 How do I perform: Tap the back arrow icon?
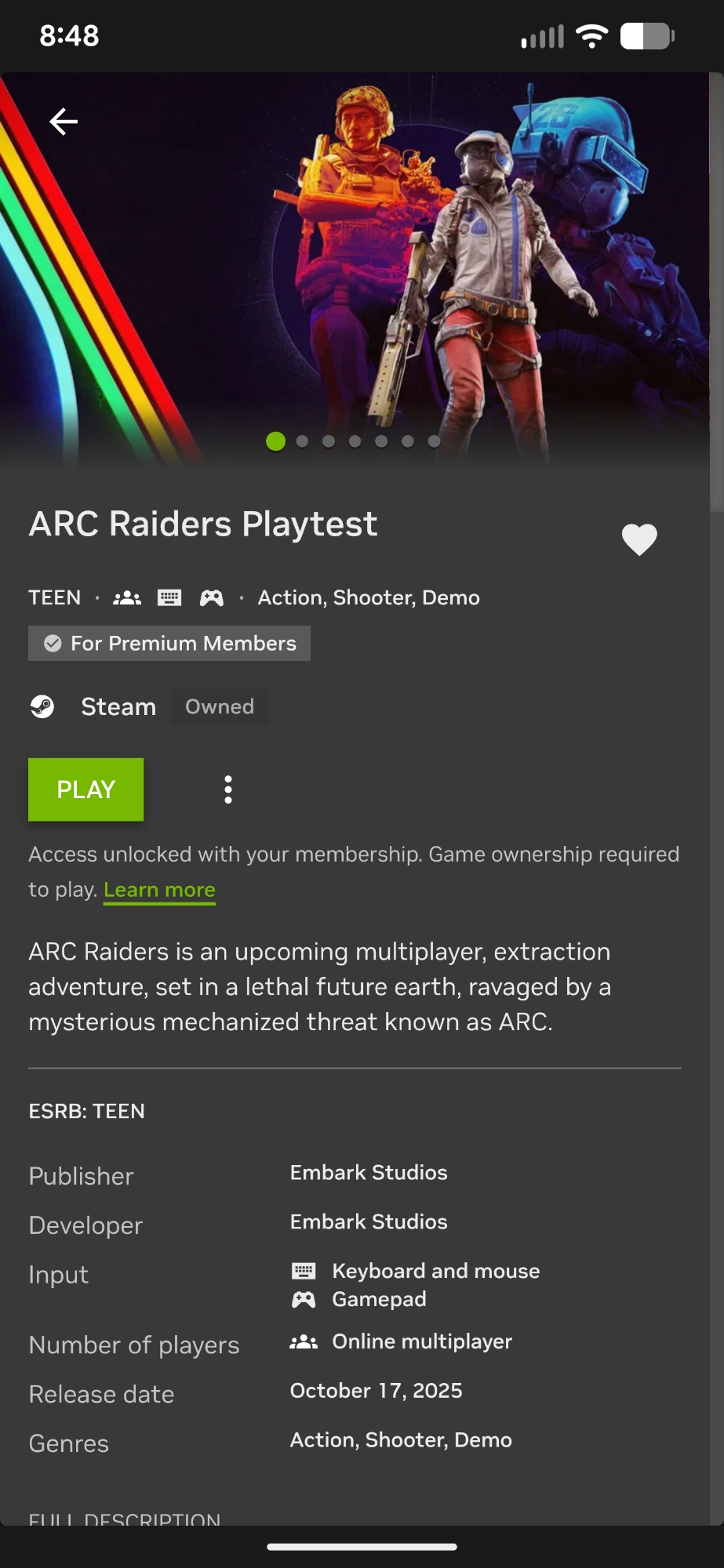click(x=64, y=122)
